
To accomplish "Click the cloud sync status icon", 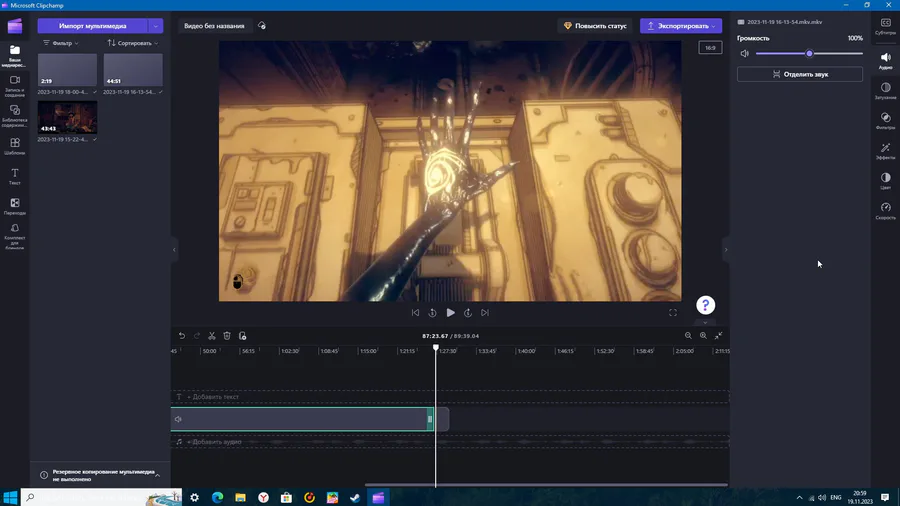I will click(x=262, y=26).
